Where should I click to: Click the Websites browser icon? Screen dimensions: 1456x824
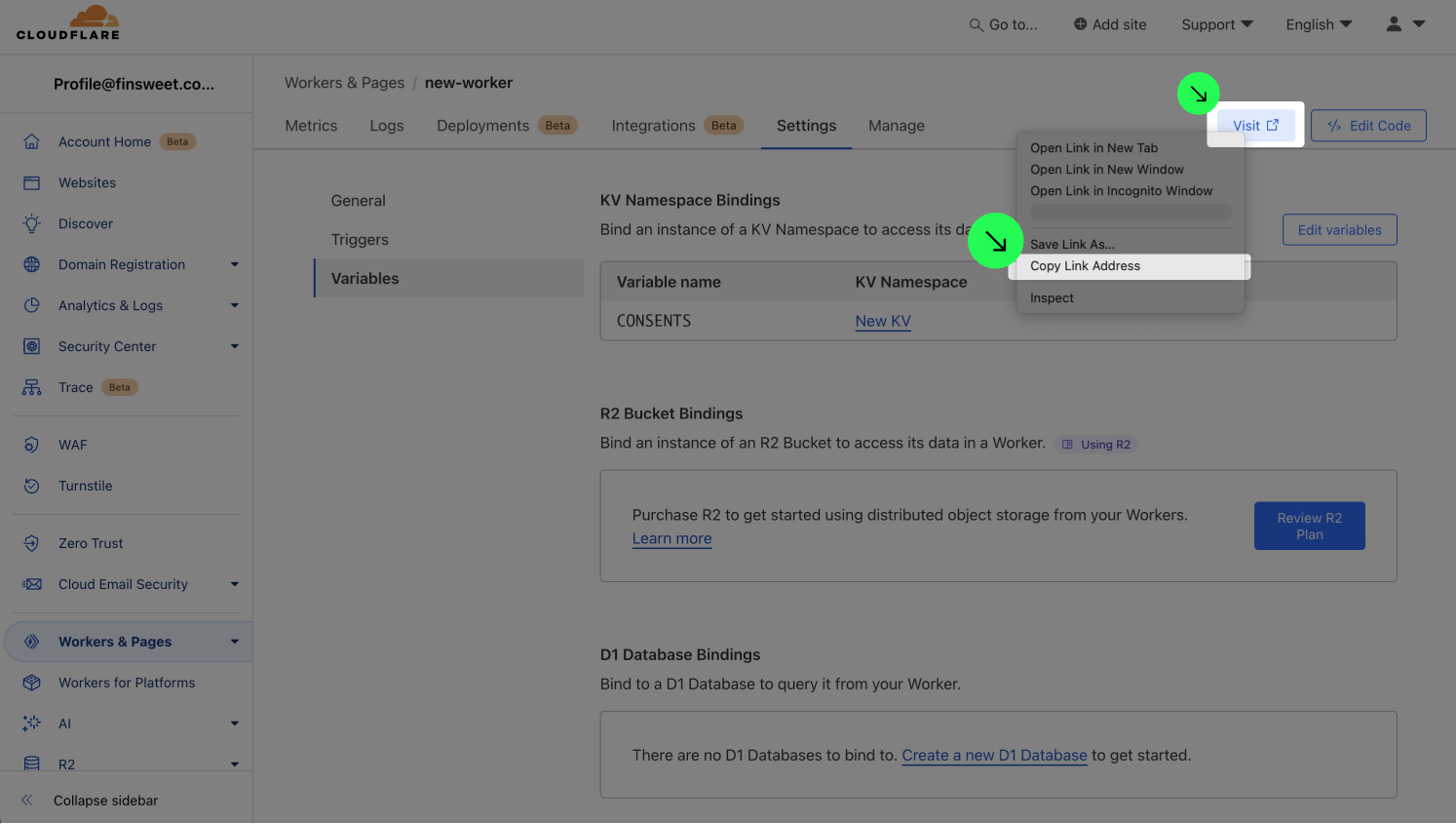click(x=32, y=182)
